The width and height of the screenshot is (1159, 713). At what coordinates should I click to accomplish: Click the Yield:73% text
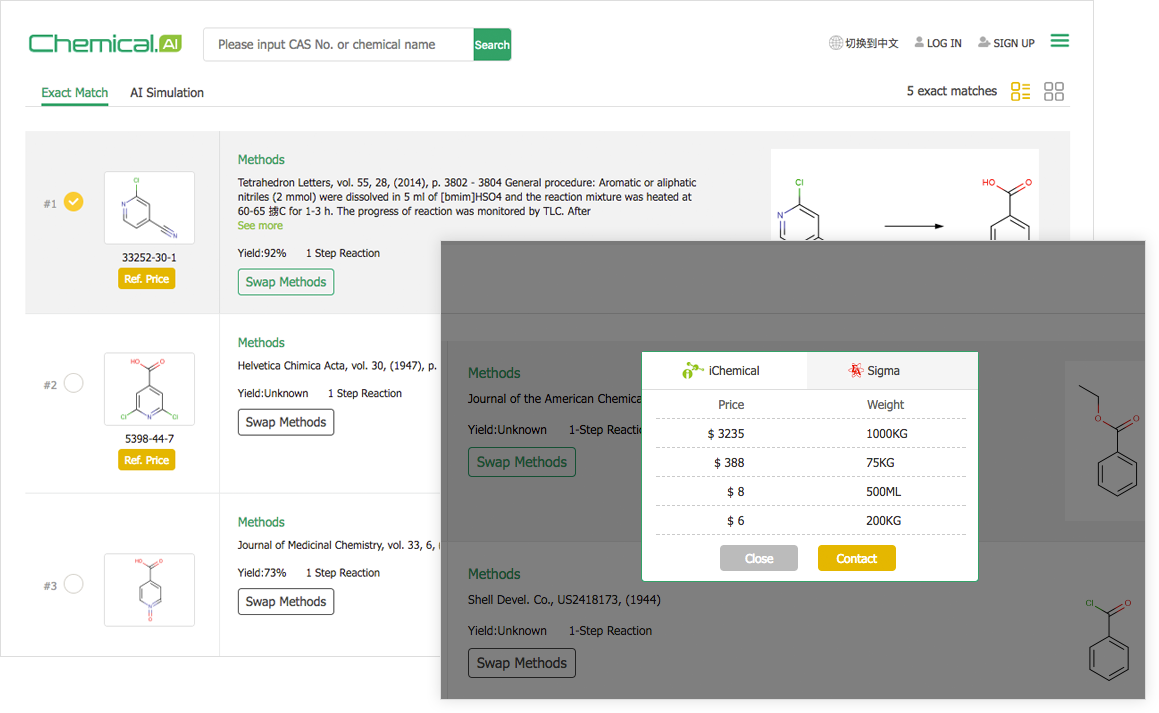(262, 573)
